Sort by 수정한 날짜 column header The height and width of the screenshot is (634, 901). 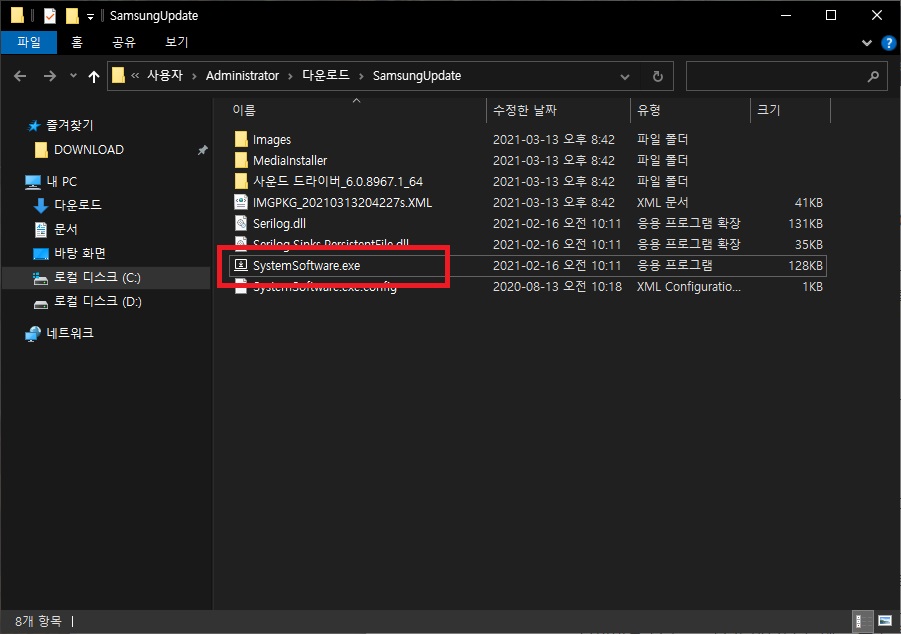point(525,110)
